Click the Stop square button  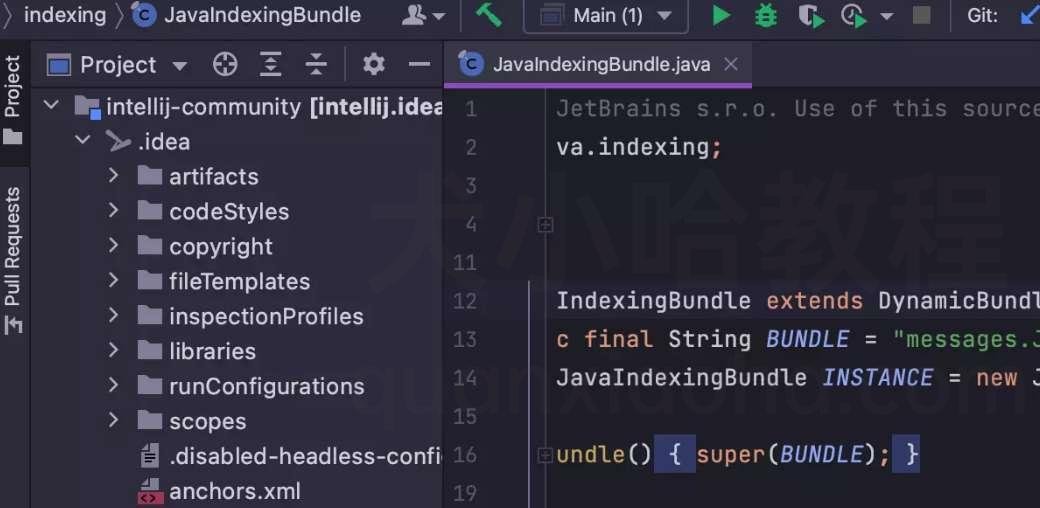[x=921, y=15]
